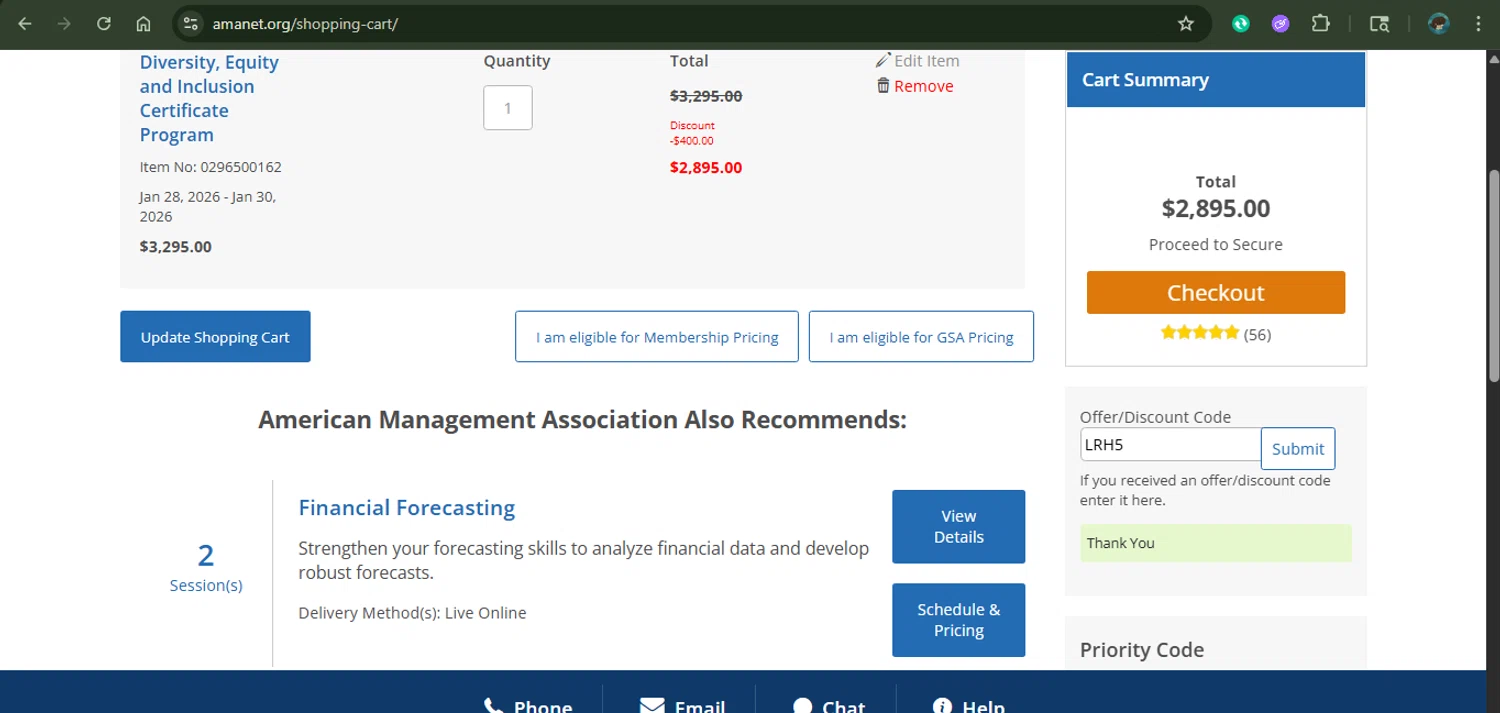Proceed with the orange Checkout button
Screen dimensions: 1500x713
[x=1216, y=292]
